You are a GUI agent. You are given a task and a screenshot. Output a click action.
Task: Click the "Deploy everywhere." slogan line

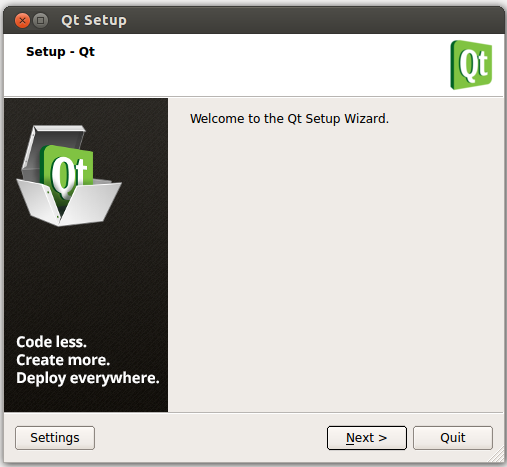[x=88, y=378]
